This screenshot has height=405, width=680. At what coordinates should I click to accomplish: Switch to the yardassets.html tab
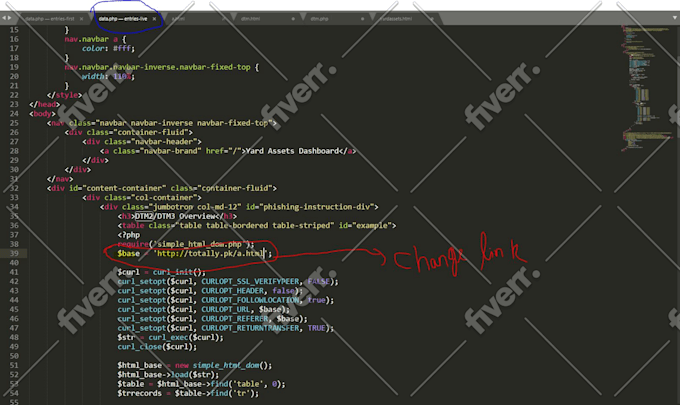pyautogui.click(x=396, y=19)
